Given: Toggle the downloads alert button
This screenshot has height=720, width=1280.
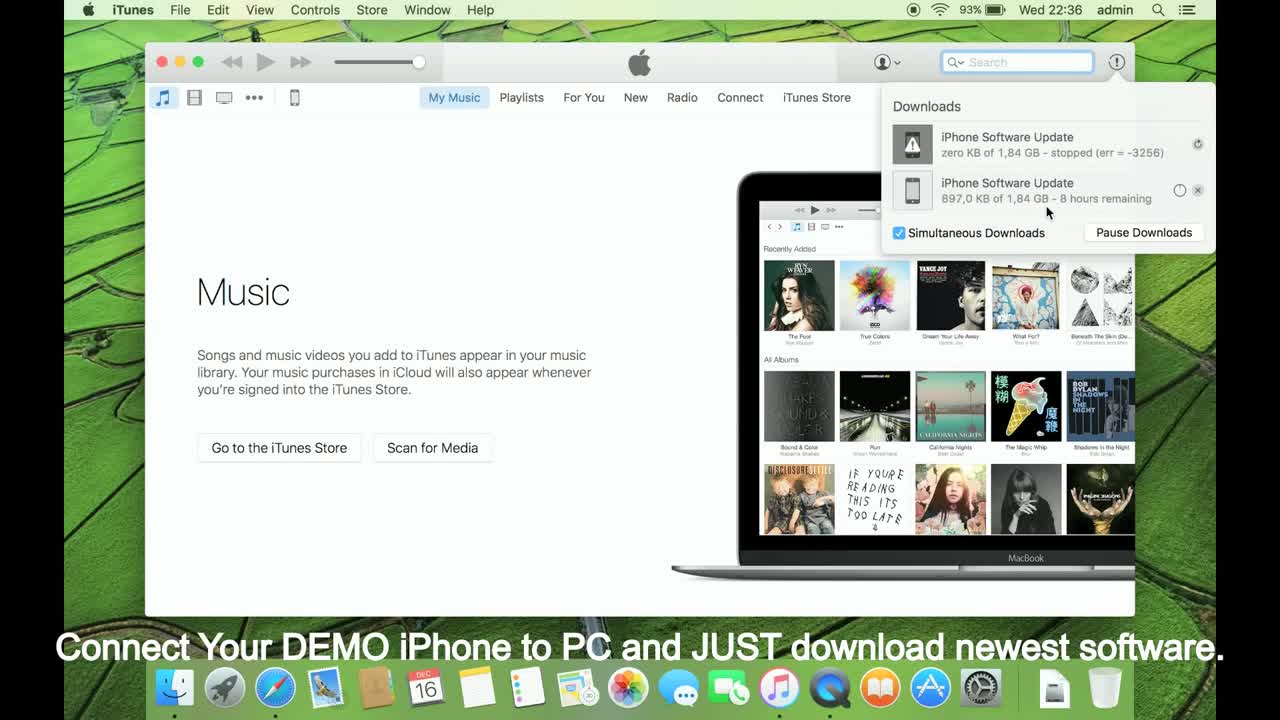Looking at the screenshot, I should [1117, 62].
